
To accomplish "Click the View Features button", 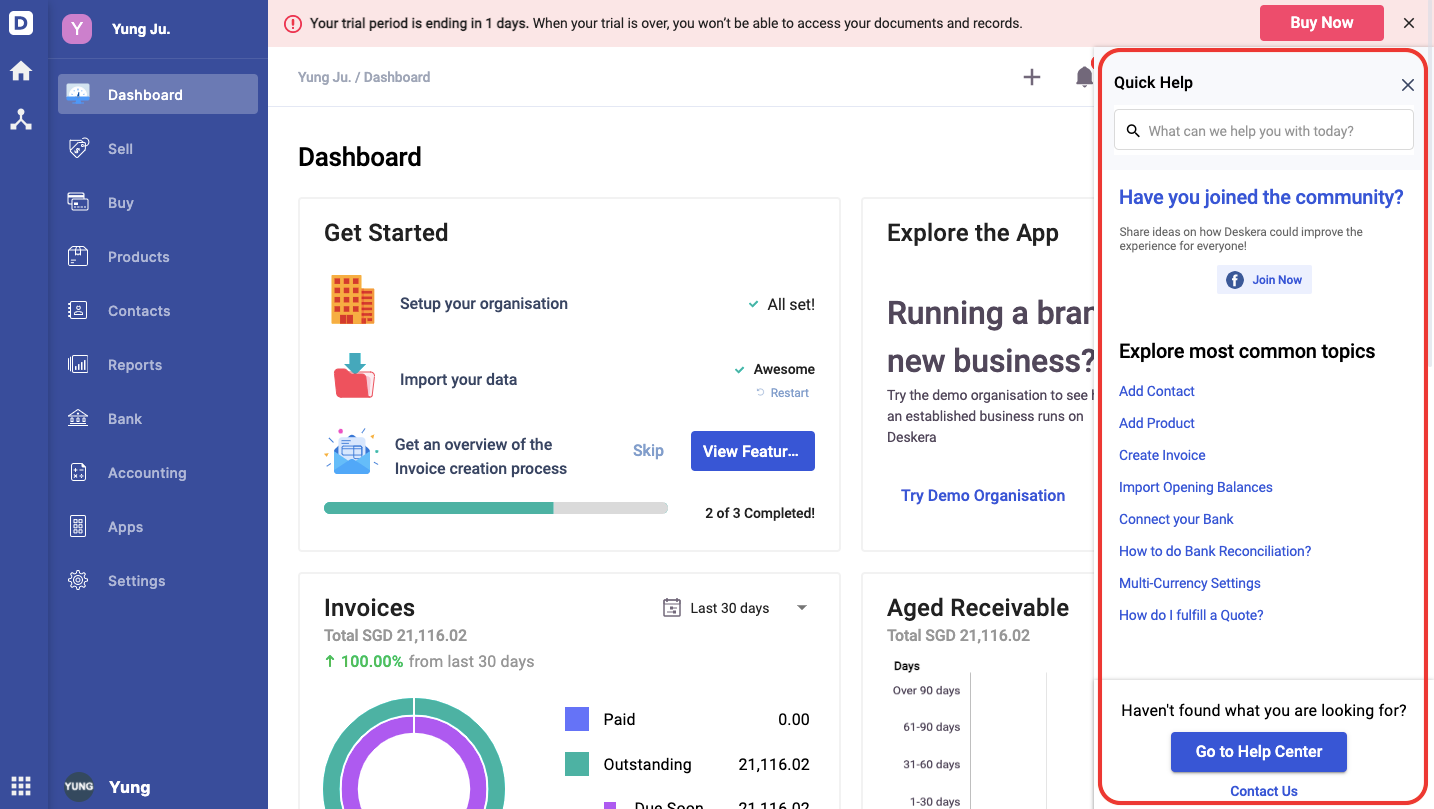I will [752, 451].
